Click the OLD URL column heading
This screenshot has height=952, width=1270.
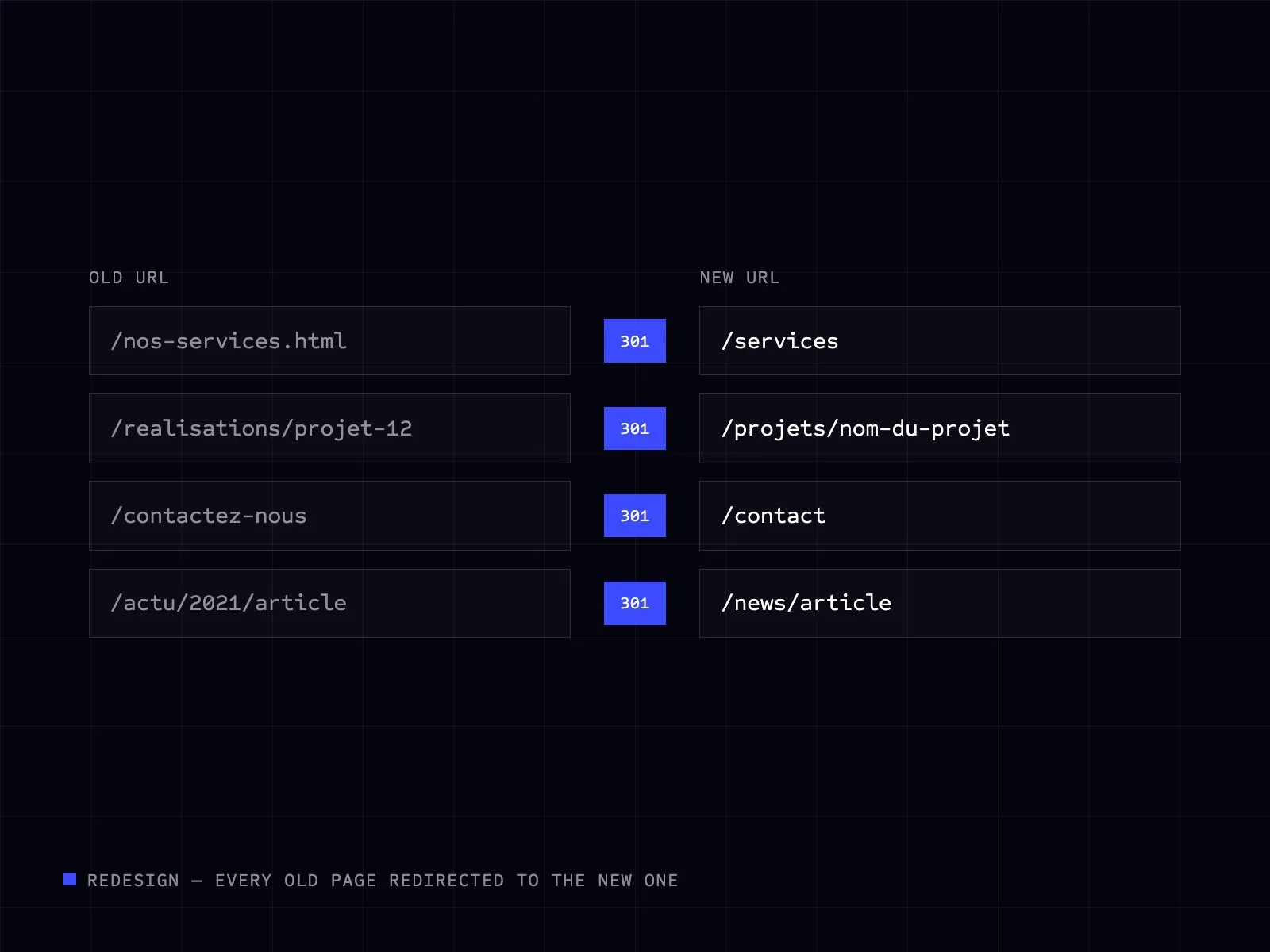tap(129, 278)
